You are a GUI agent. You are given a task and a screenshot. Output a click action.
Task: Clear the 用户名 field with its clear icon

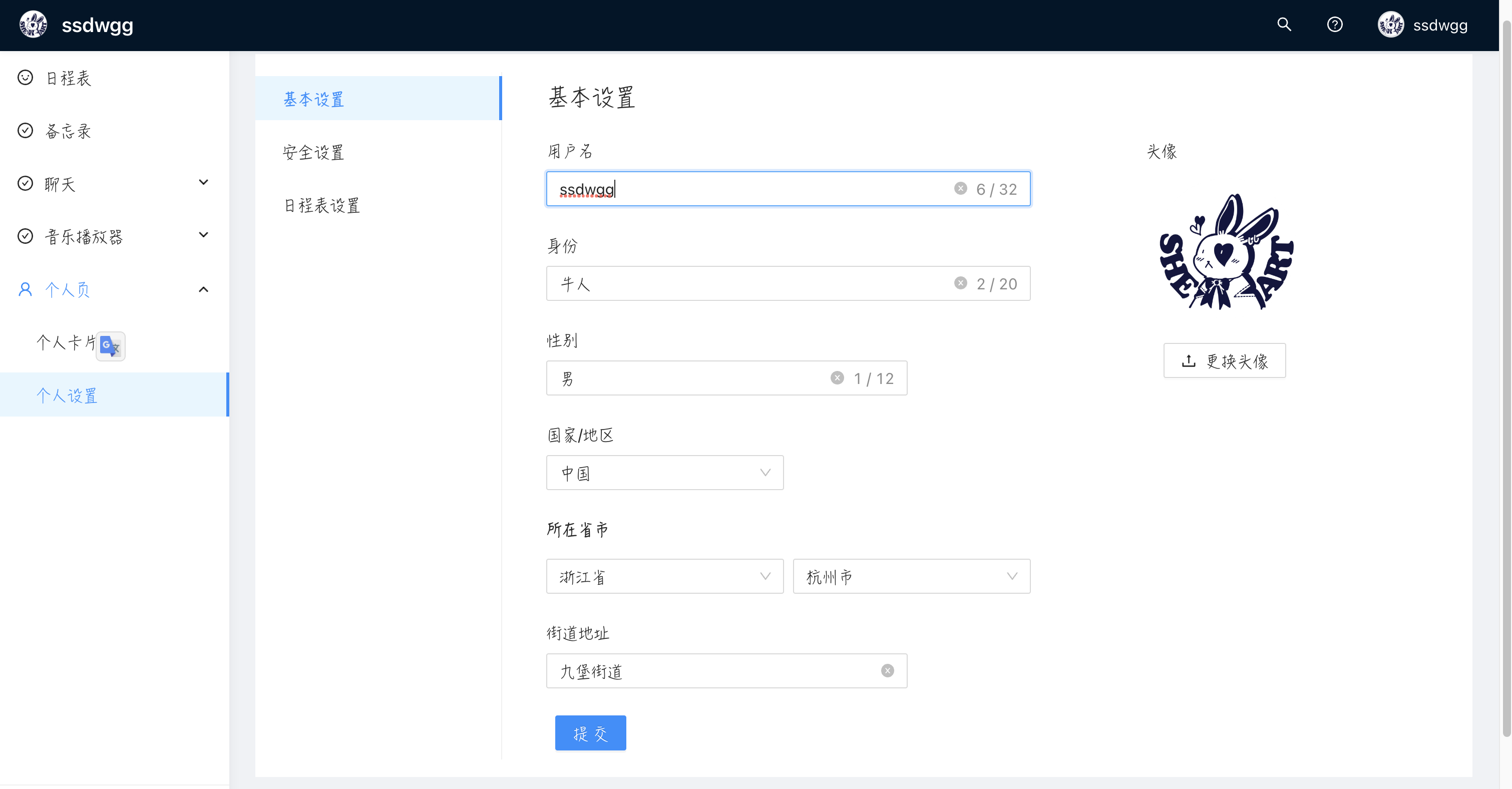point(960,188)
